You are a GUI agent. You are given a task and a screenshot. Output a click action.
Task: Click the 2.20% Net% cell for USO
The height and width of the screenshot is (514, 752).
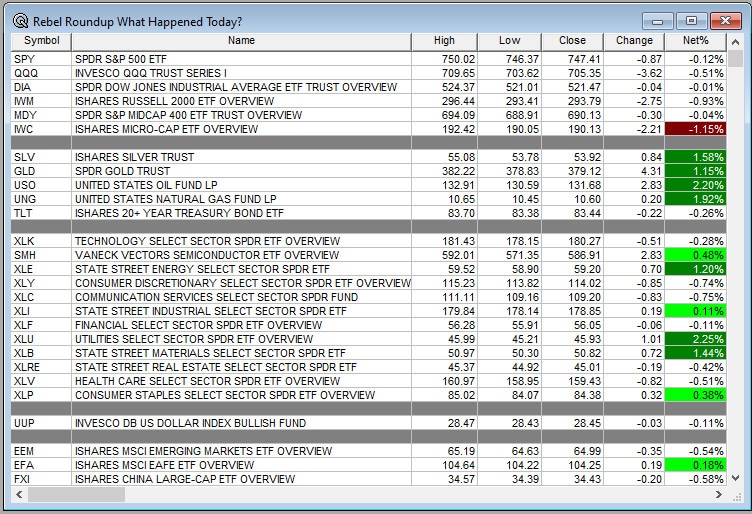(x=695, y=185)
